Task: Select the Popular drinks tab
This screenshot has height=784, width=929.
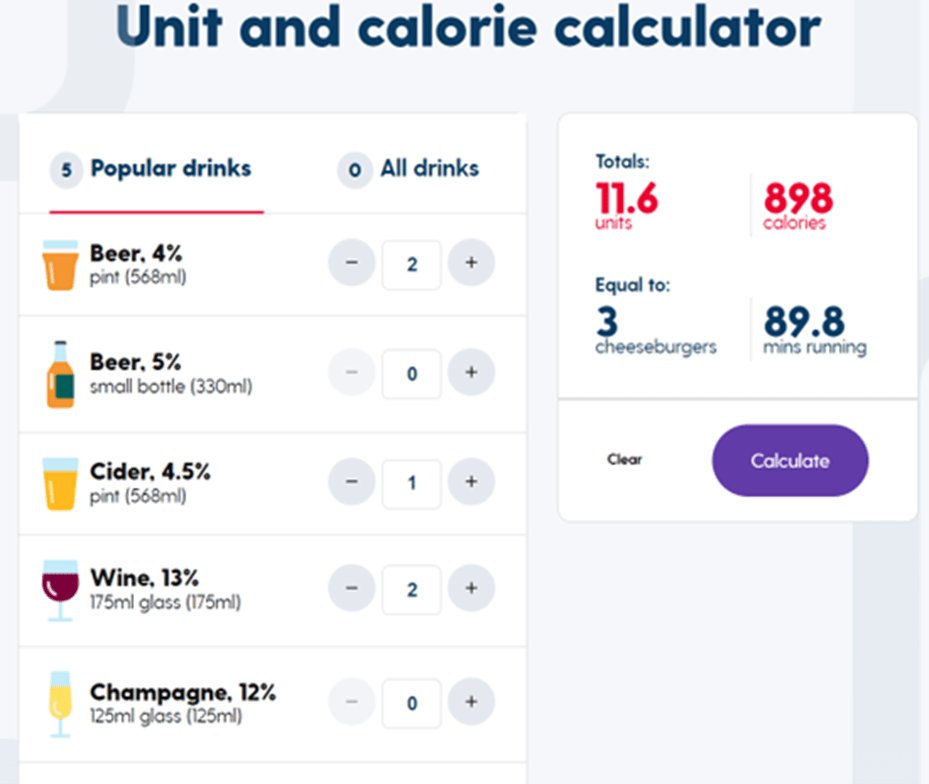Action: pos(151,169)
